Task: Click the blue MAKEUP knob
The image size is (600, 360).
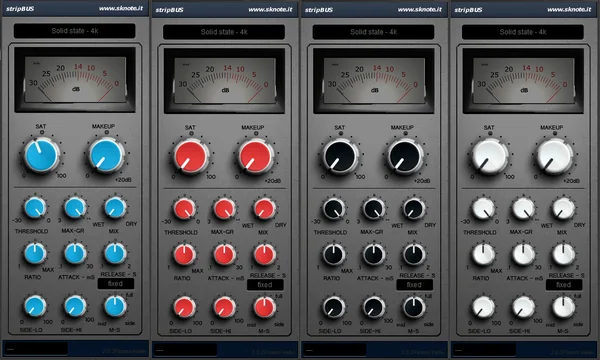Action: [x=106, y=155]
